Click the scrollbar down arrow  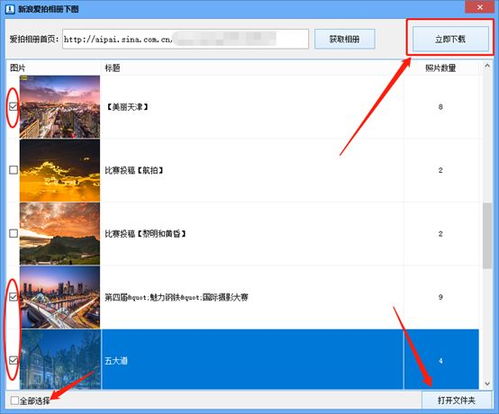487,384
